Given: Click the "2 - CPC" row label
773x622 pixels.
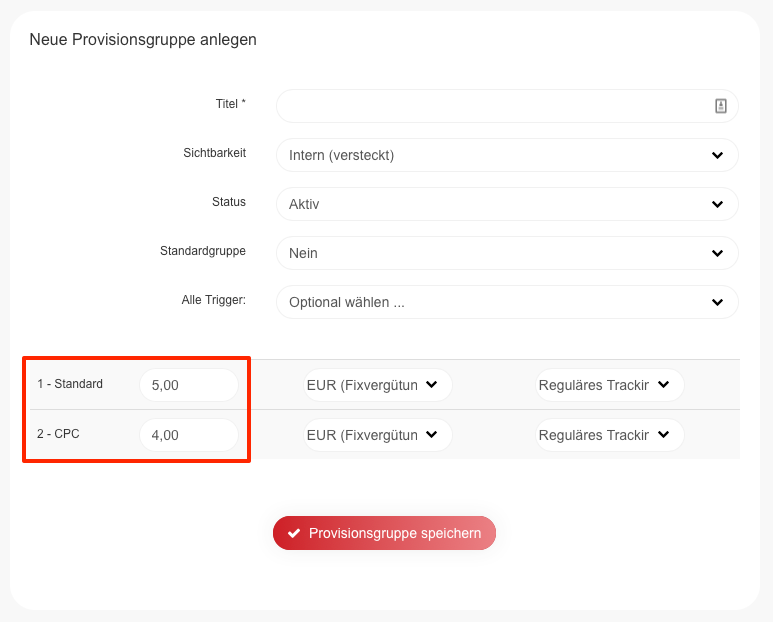Looking at the screenshot, I should (x=59, y=434).
